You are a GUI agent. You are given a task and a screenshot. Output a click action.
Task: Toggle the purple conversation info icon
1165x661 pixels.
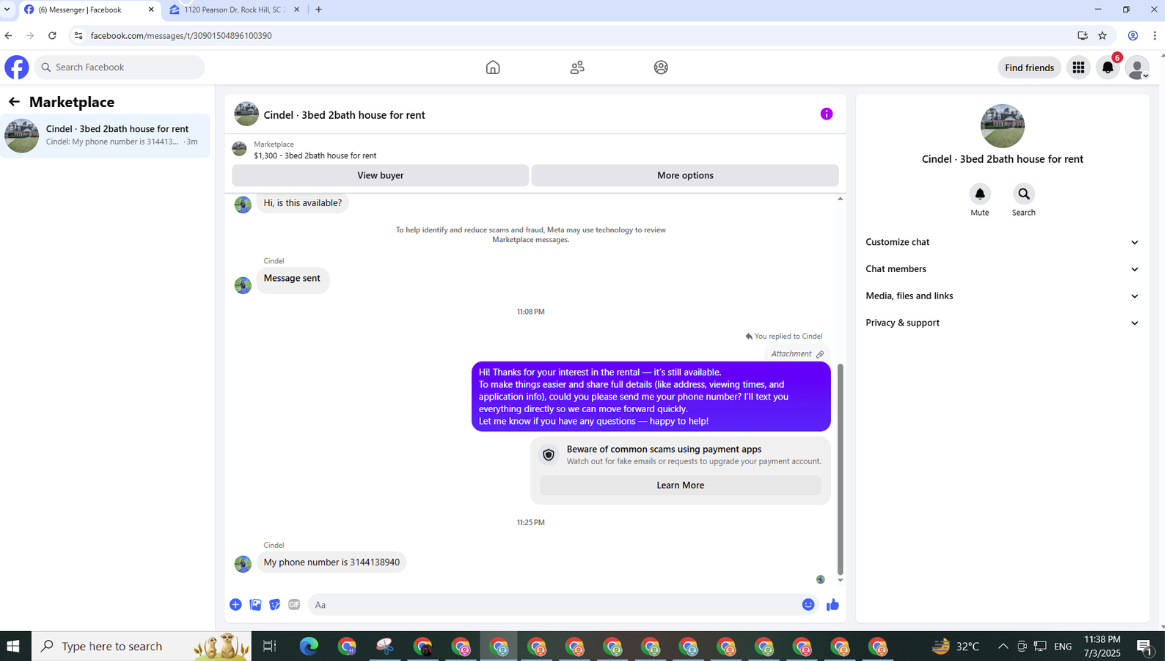pyautogui.click(x=826, y=114)
